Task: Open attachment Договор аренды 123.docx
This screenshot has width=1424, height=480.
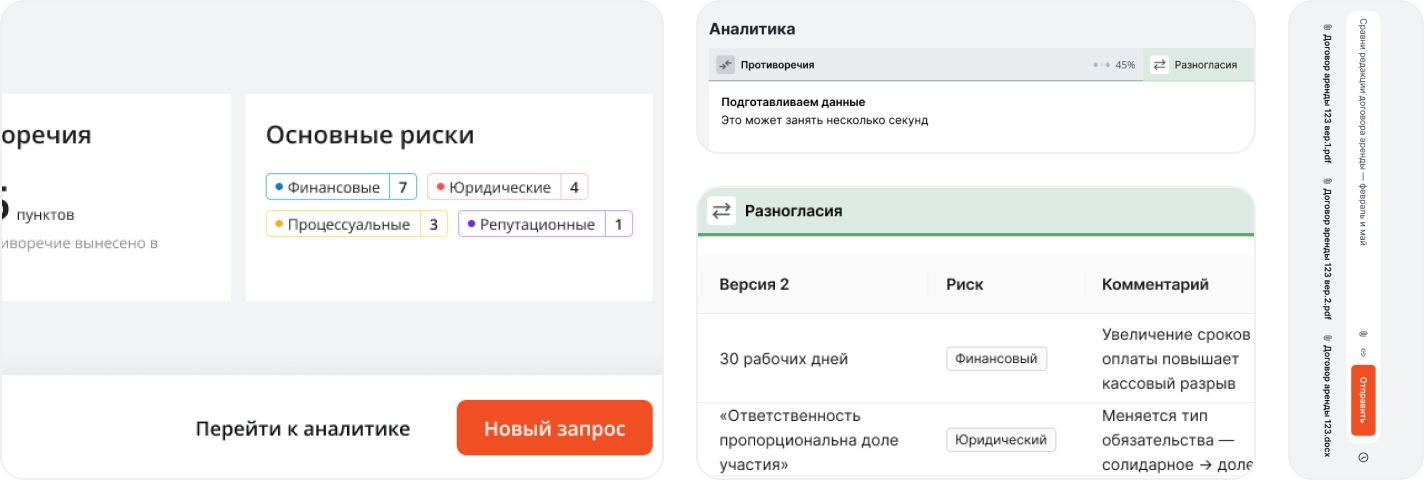Action: point(1328,395)
